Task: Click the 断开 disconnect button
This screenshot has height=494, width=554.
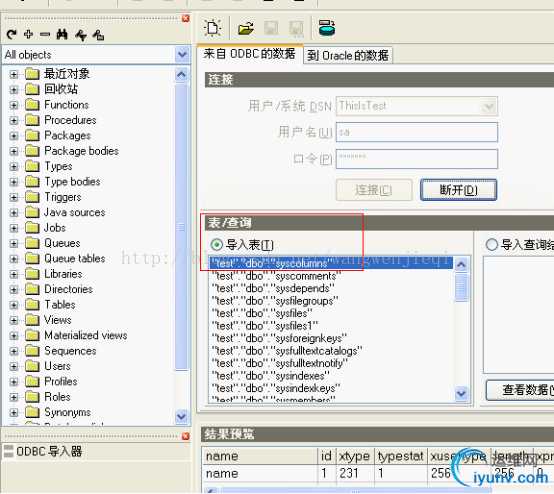Action: [x=458, y=190]
